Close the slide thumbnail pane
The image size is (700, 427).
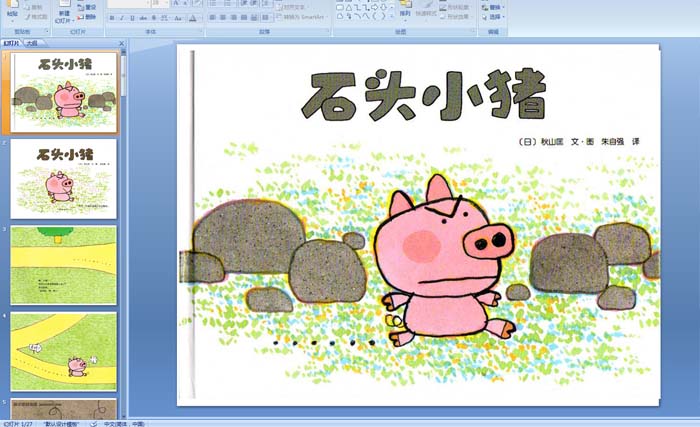pos(121,43)
